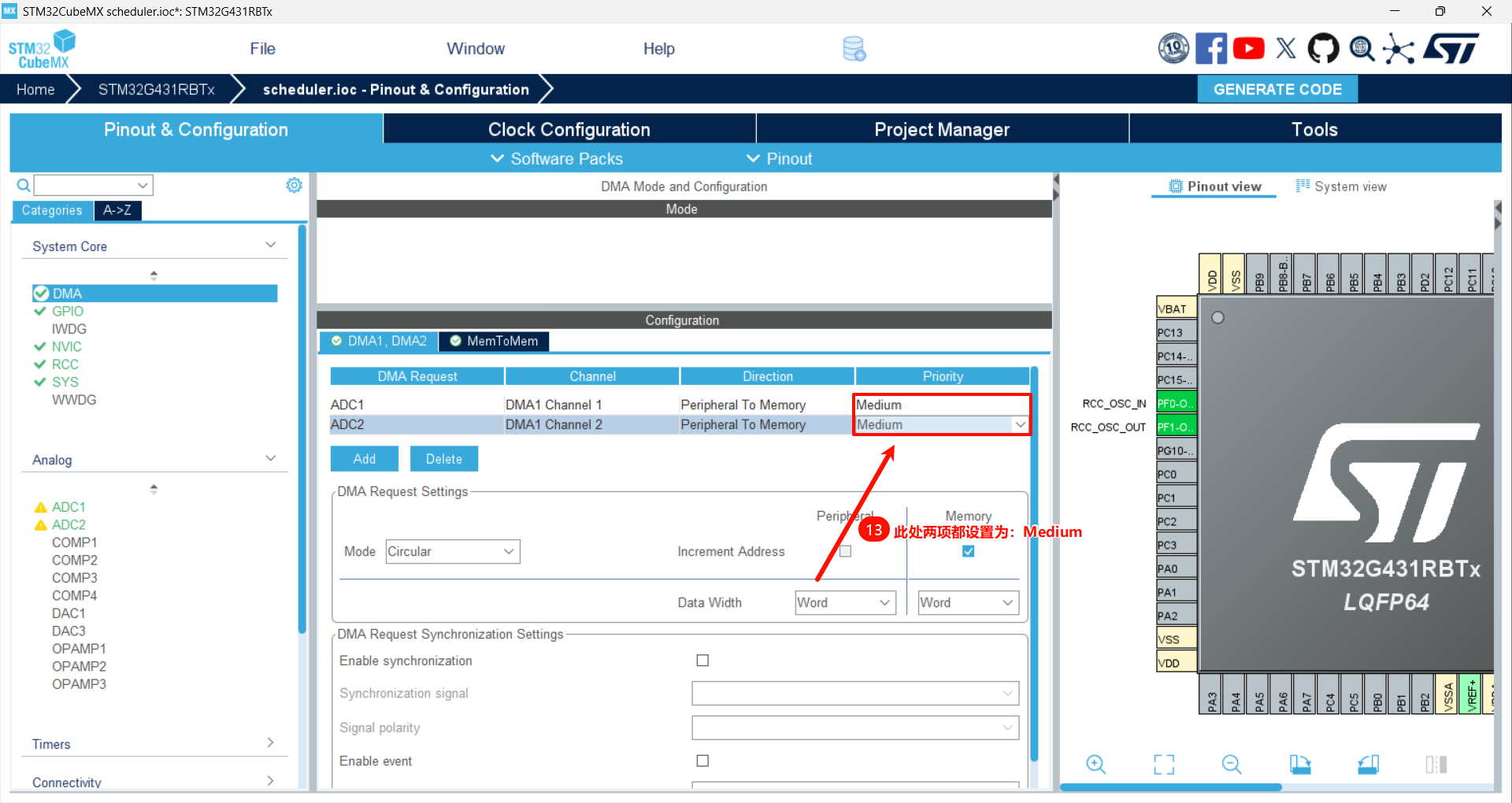The image size is (1512, 803).
Task: Click the GENERATE CODE button
Action: click(1277, 89)
